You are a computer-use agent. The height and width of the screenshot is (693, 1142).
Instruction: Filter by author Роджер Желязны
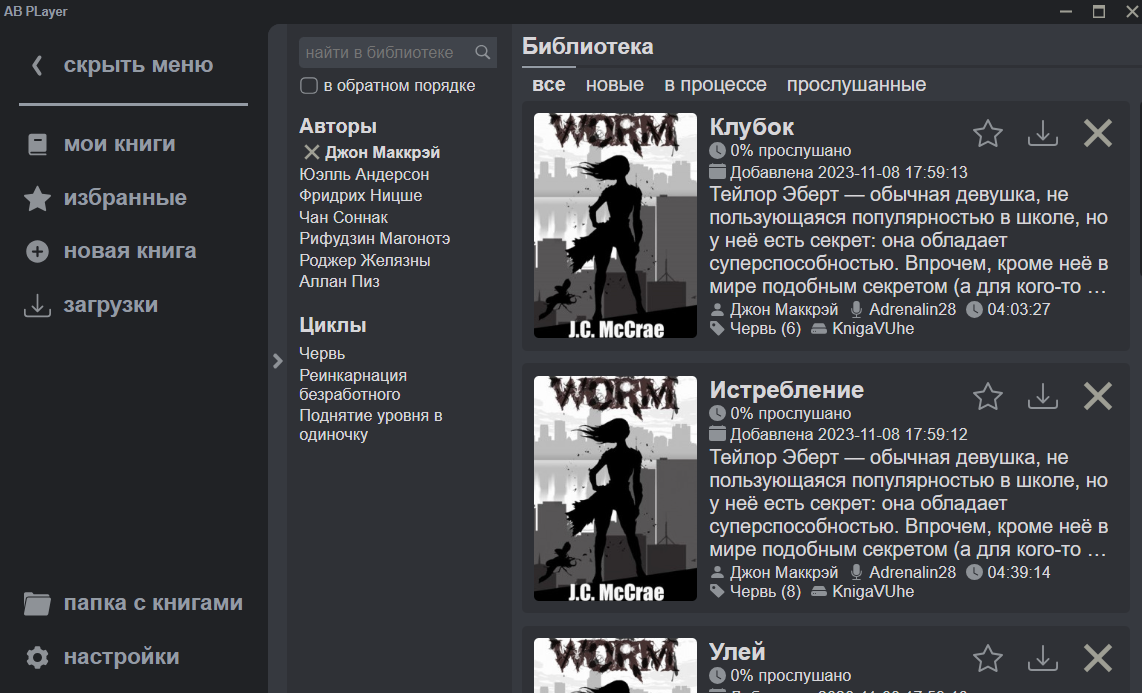tap(365, 261)
